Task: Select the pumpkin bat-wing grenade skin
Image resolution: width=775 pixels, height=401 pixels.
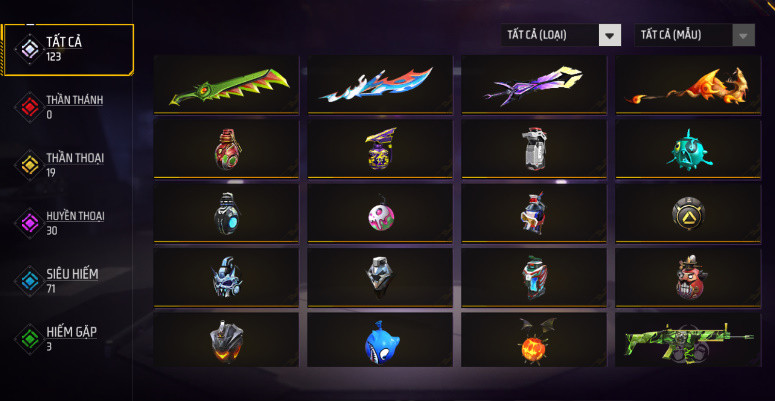Action: click(x=534, y=340)
